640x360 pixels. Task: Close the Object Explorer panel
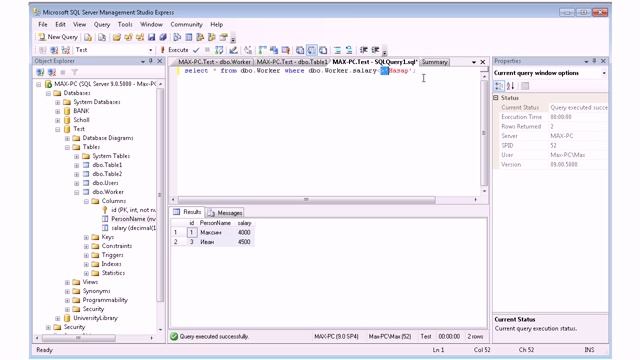point(160,61)
